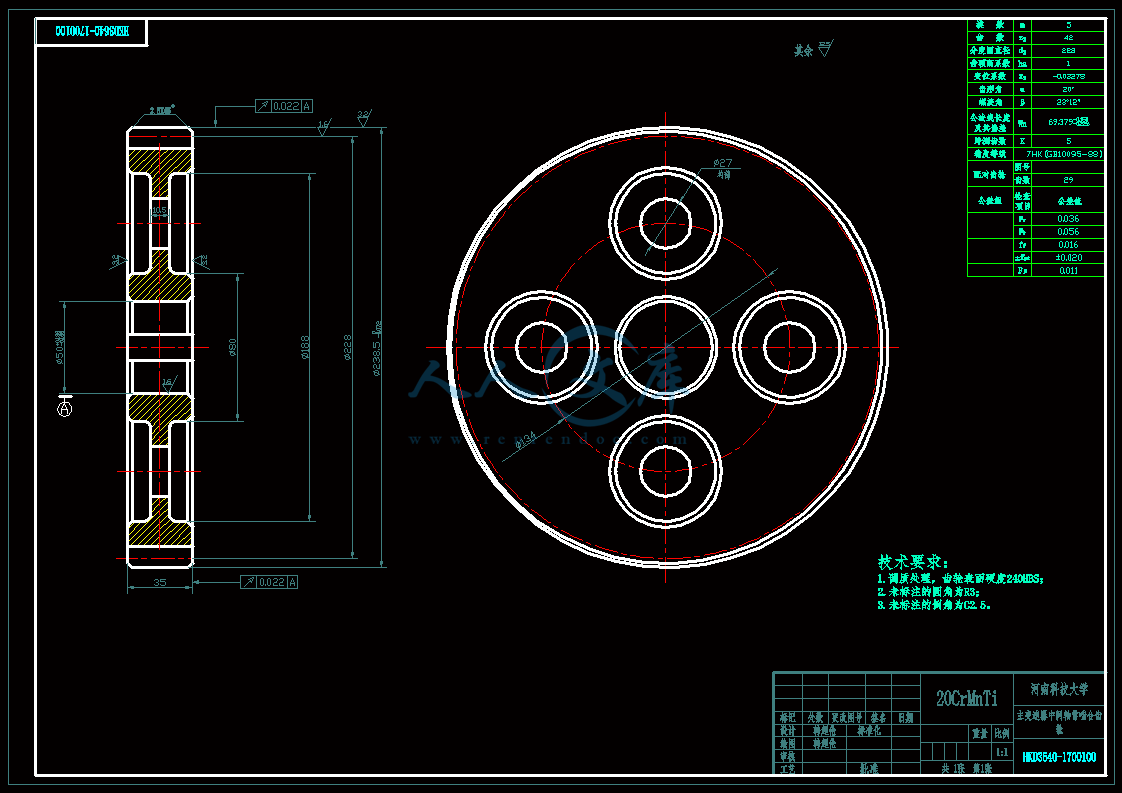The image size is (1122, 793).
Task: Click the surface roughness symbol beside 其余
Action: [x=824, y=49]
